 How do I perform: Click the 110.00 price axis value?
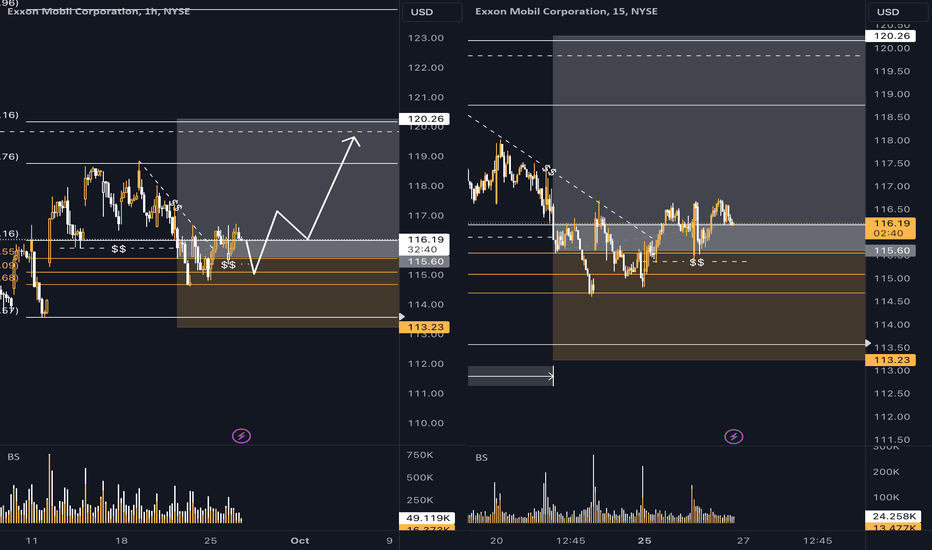426,423
